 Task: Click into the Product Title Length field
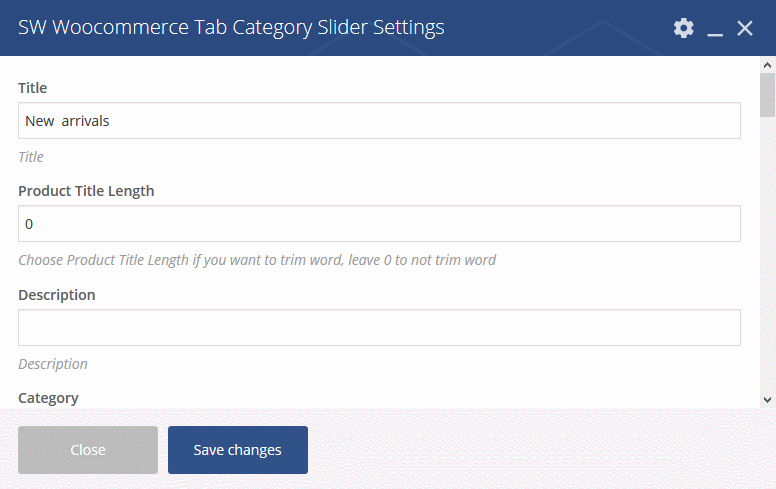(x=379, y=224)
